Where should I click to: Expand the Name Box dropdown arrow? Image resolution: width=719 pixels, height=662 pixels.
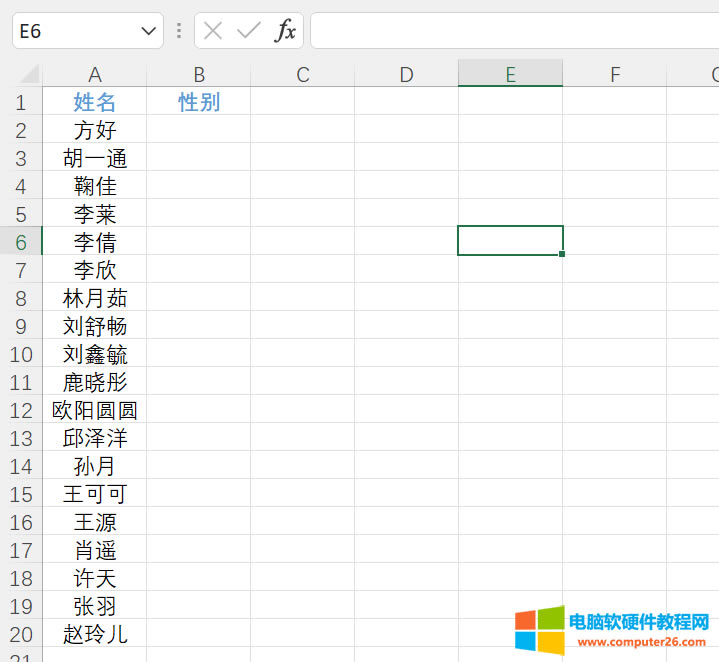point(149,31)
